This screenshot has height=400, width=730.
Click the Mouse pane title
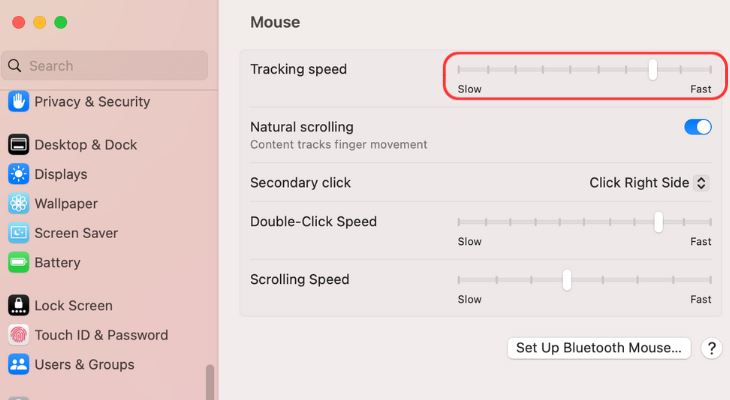275,22
